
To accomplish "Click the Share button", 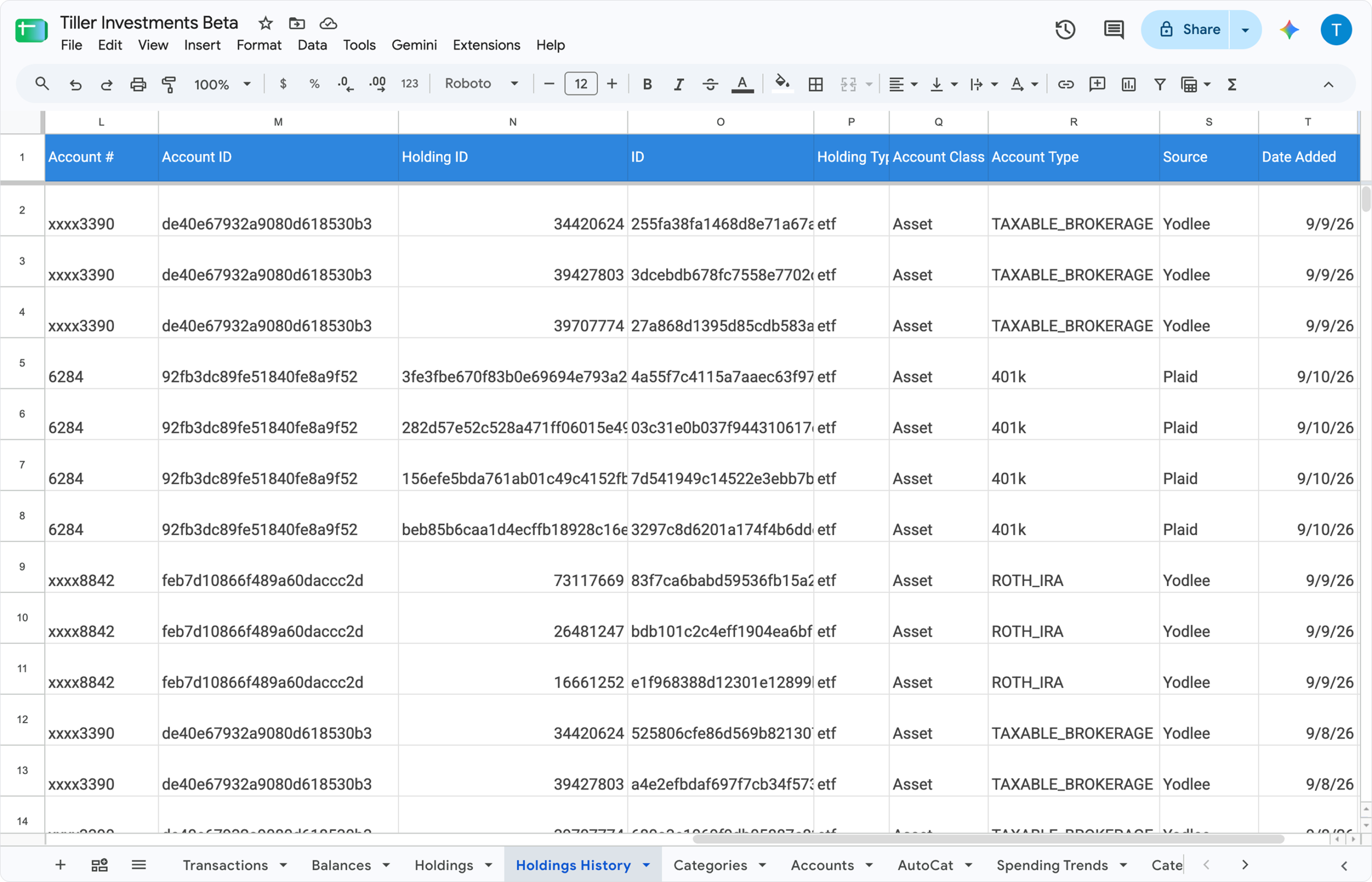I will coord(1185,30).
